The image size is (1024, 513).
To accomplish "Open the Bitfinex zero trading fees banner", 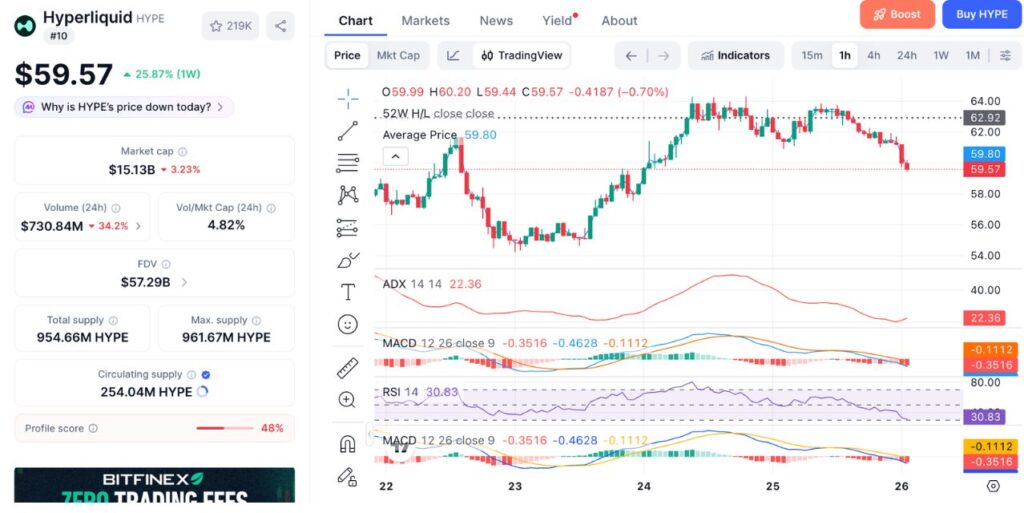I will [154, 485].
